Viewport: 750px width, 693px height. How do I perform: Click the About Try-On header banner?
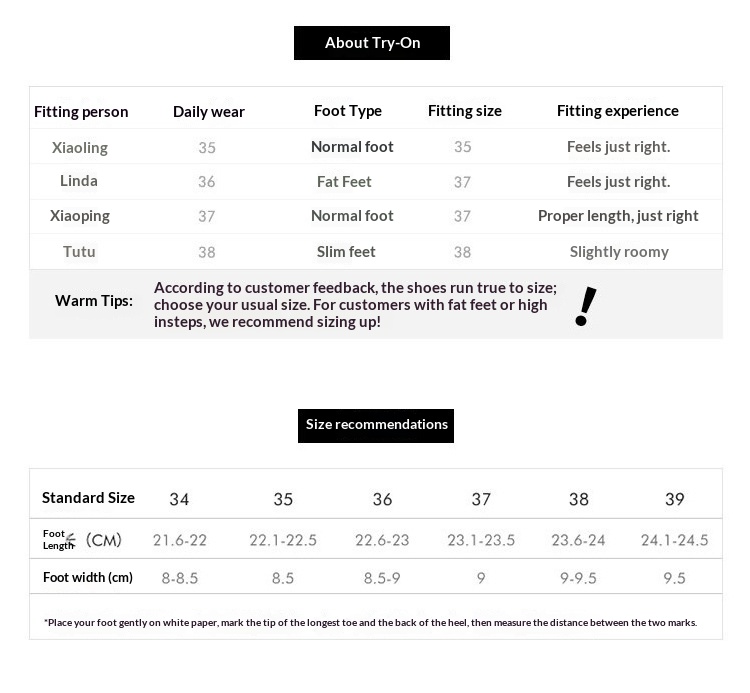[x=372, y=43]
